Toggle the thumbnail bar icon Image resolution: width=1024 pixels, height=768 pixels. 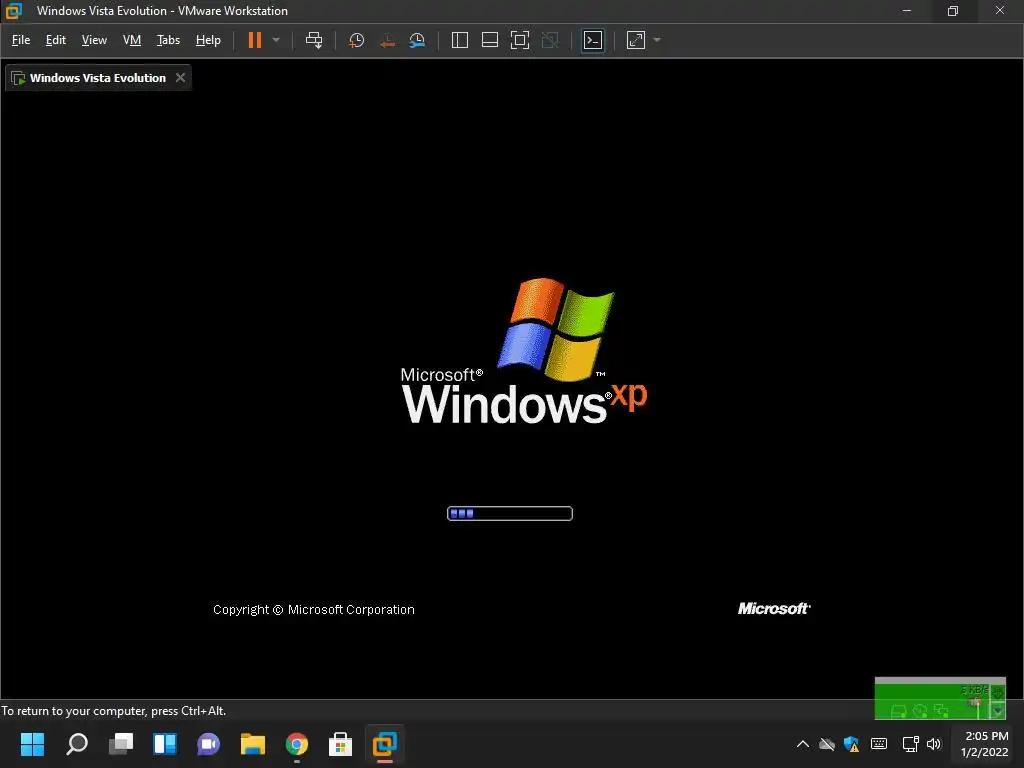[490, 40]
